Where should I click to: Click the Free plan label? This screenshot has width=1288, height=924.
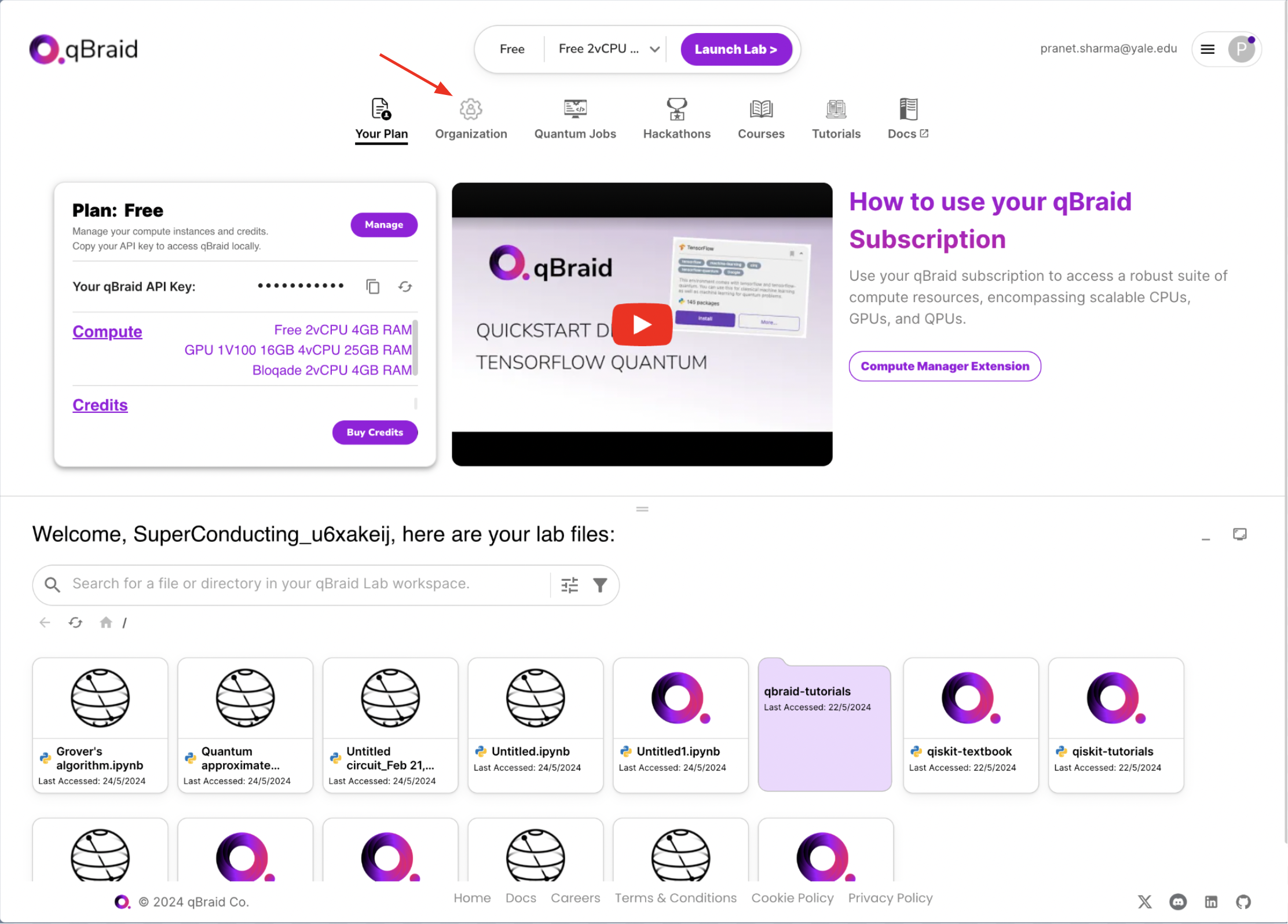pos(512,49)
